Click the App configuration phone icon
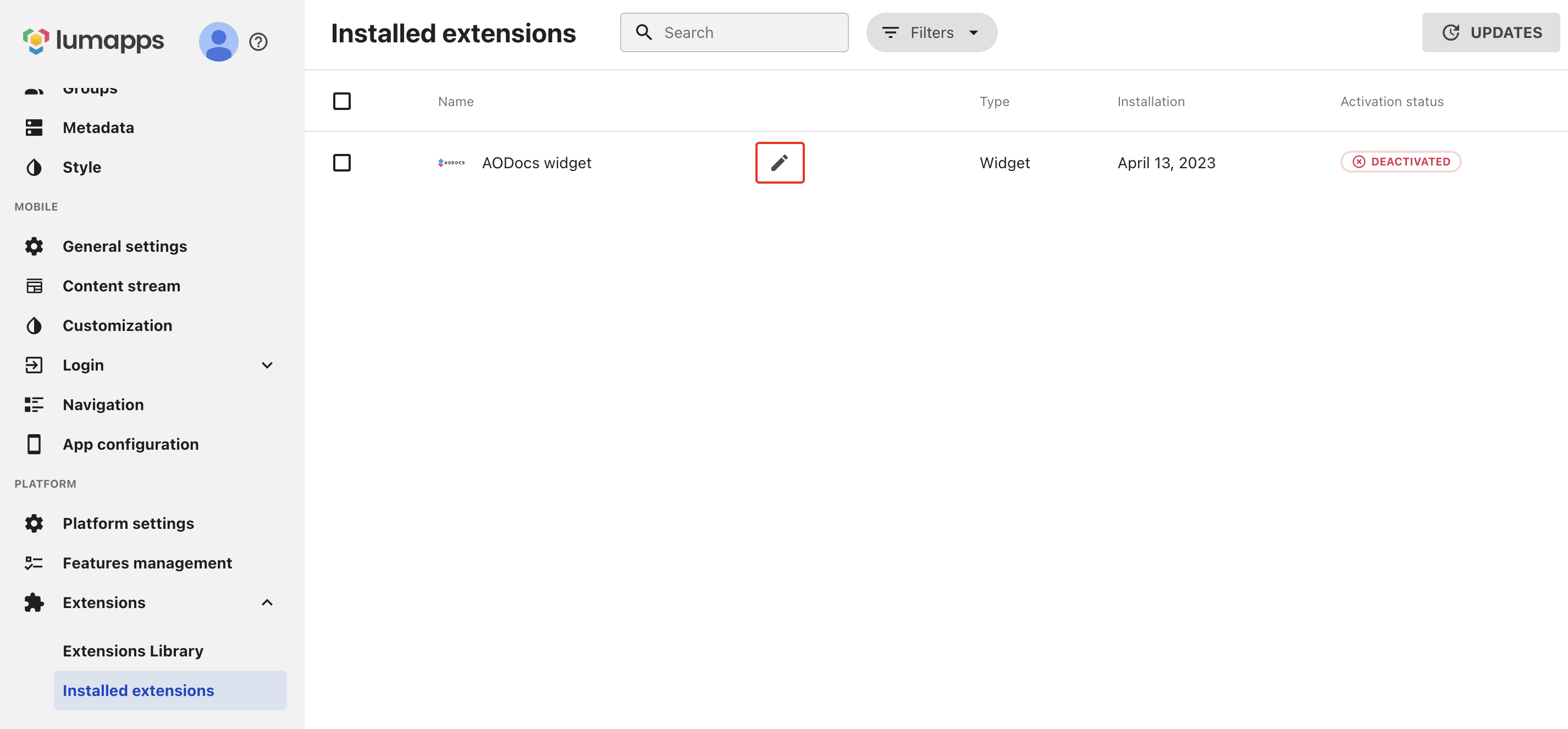Screen dimensions: 1568x729 (x=34, y=444)
